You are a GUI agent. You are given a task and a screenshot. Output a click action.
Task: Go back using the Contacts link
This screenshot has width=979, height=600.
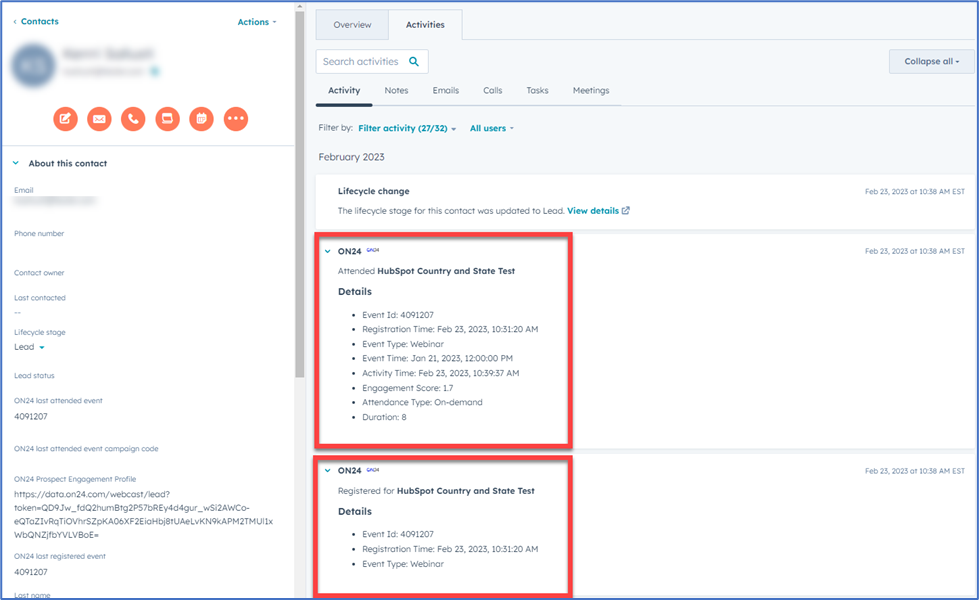coord(38,21)
